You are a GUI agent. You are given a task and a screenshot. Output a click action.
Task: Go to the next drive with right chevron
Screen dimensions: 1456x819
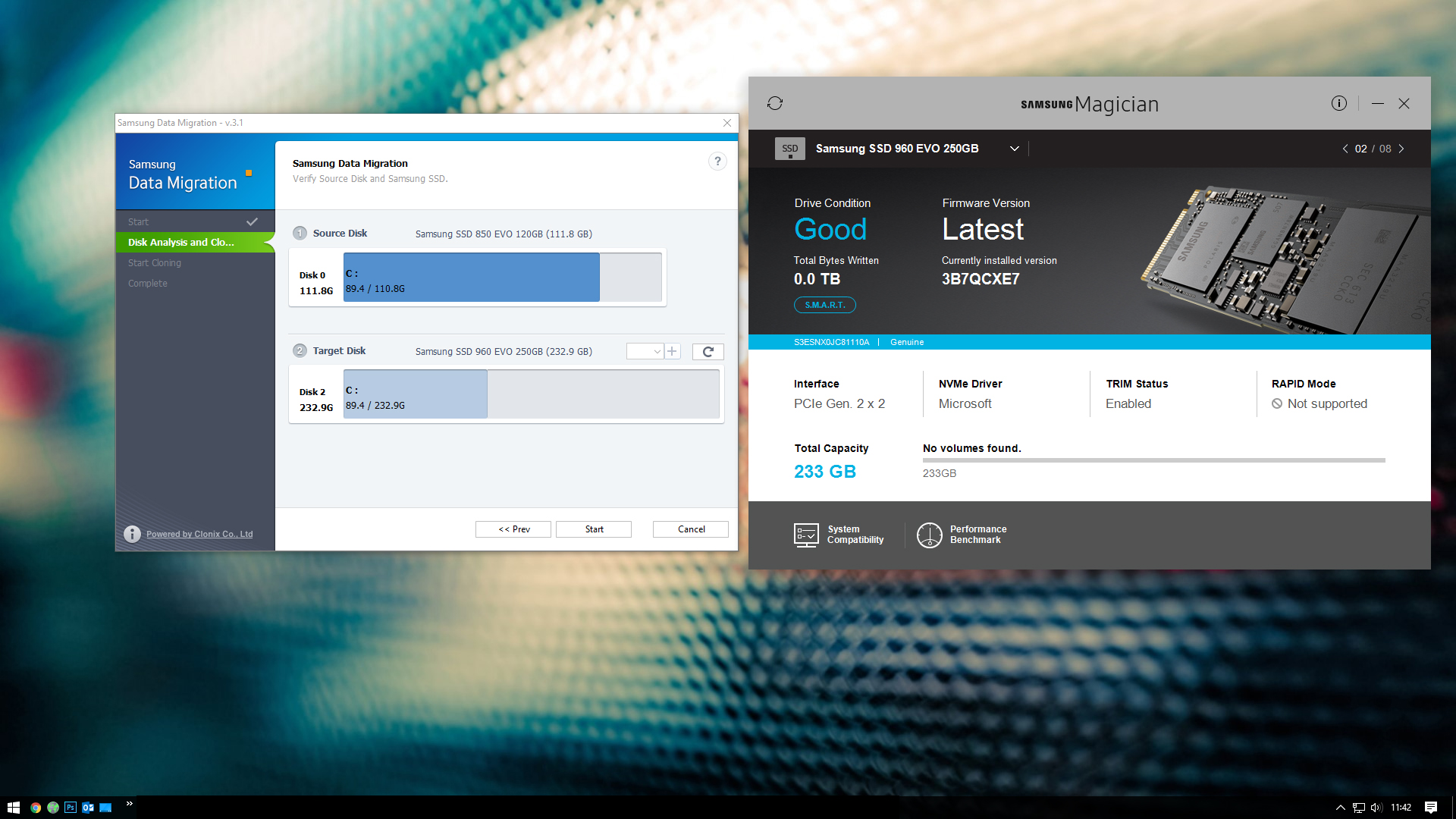[x=1401, y=149]
